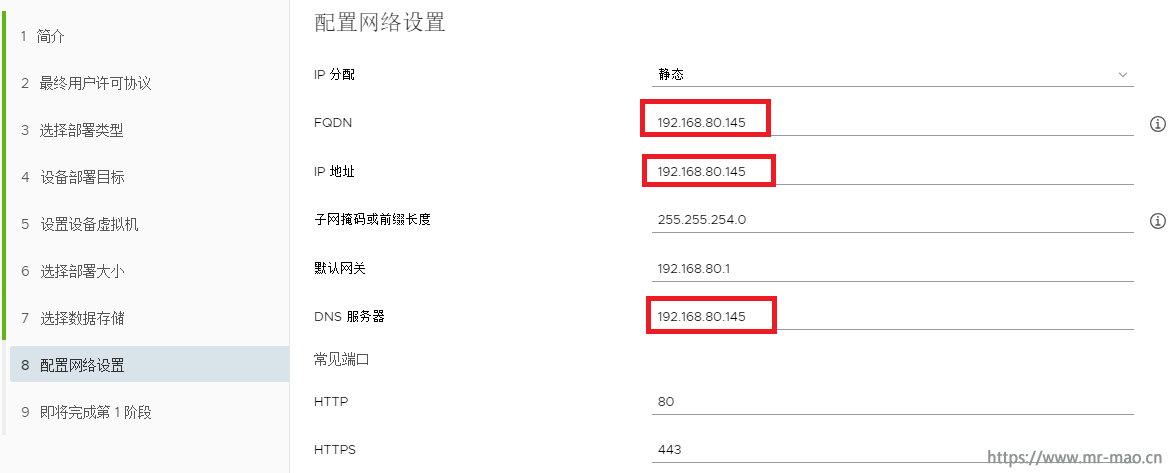The height and width of the screenshot is (473, 1170).
Task: Click the FQDN input field
Action: tap(892, 123)
